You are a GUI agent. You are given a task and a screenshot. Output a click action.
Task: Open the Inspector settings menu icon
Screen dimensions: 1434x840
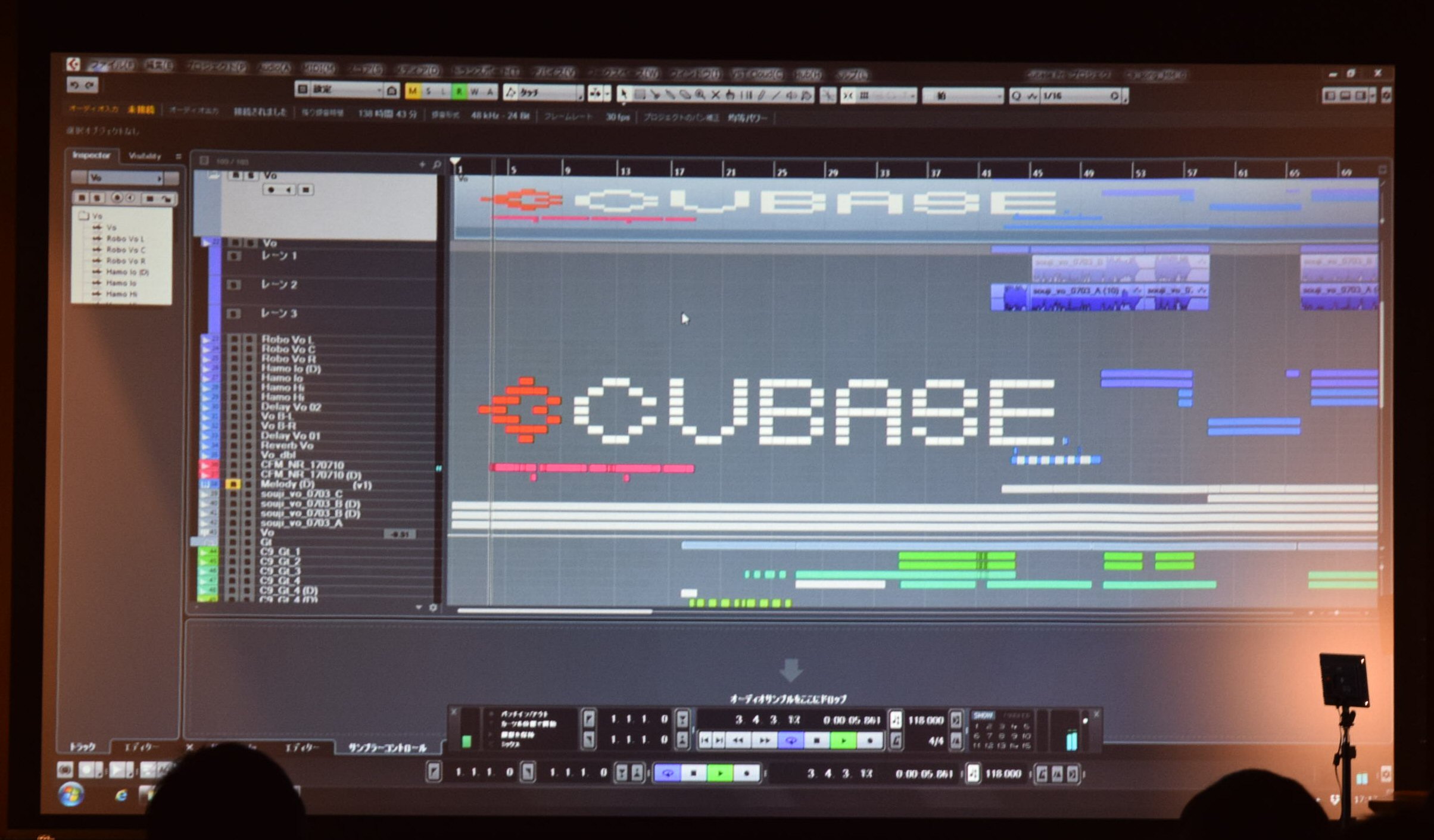[x=178, y=156]
